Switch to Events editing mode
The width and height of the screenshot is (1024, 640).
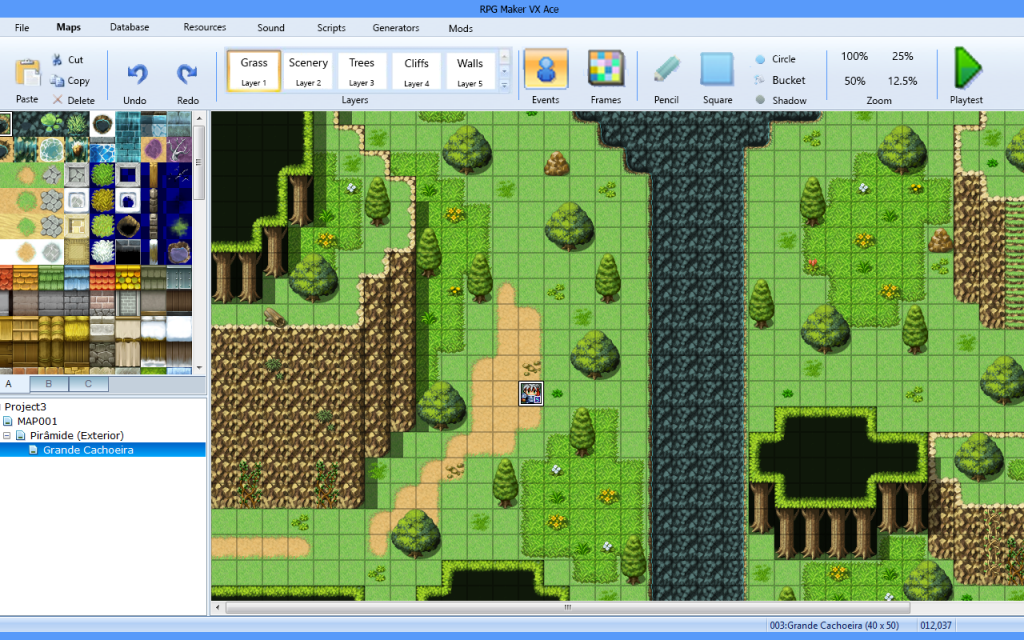[546, 70]
